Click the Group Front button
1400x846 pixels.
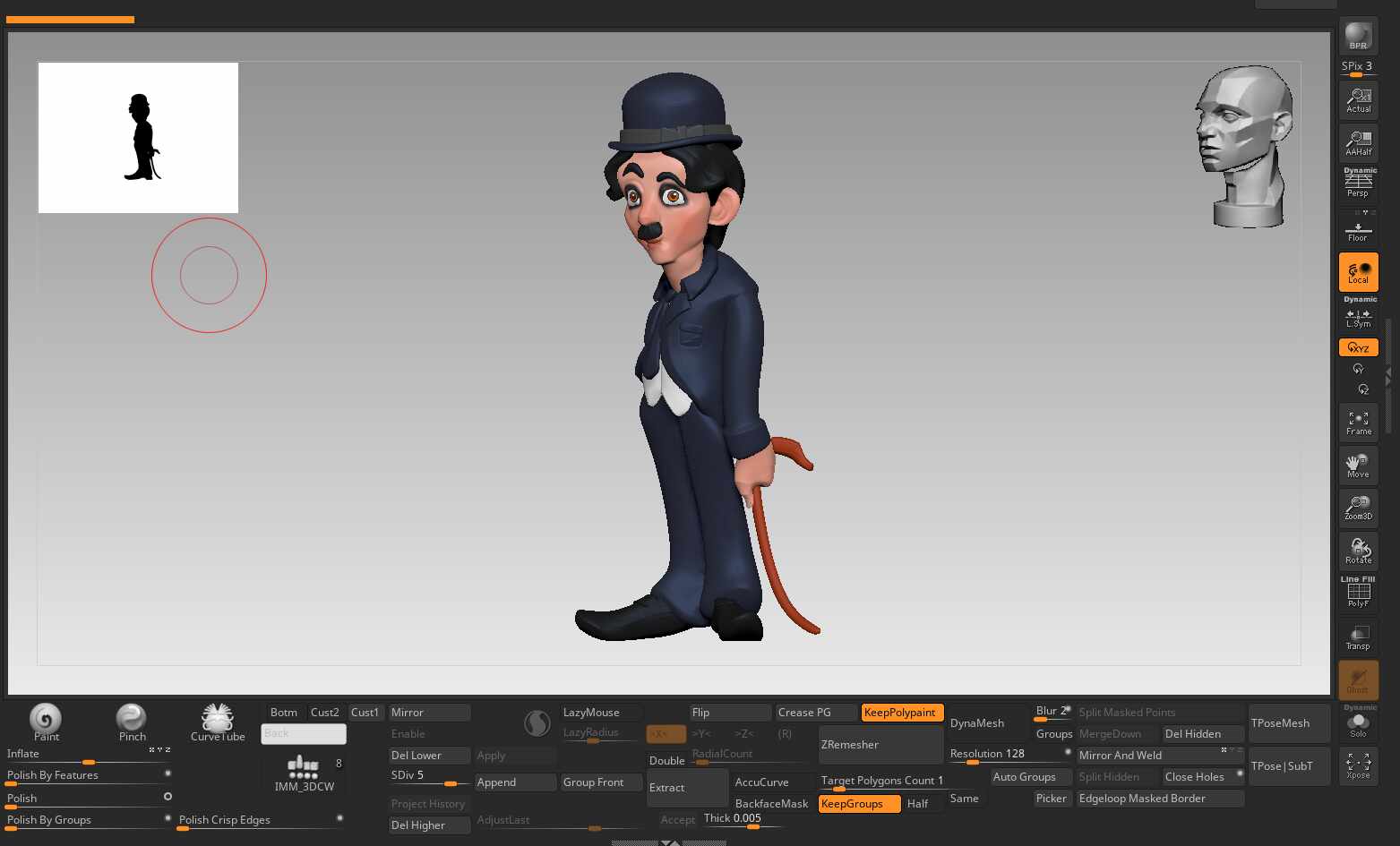601,782
